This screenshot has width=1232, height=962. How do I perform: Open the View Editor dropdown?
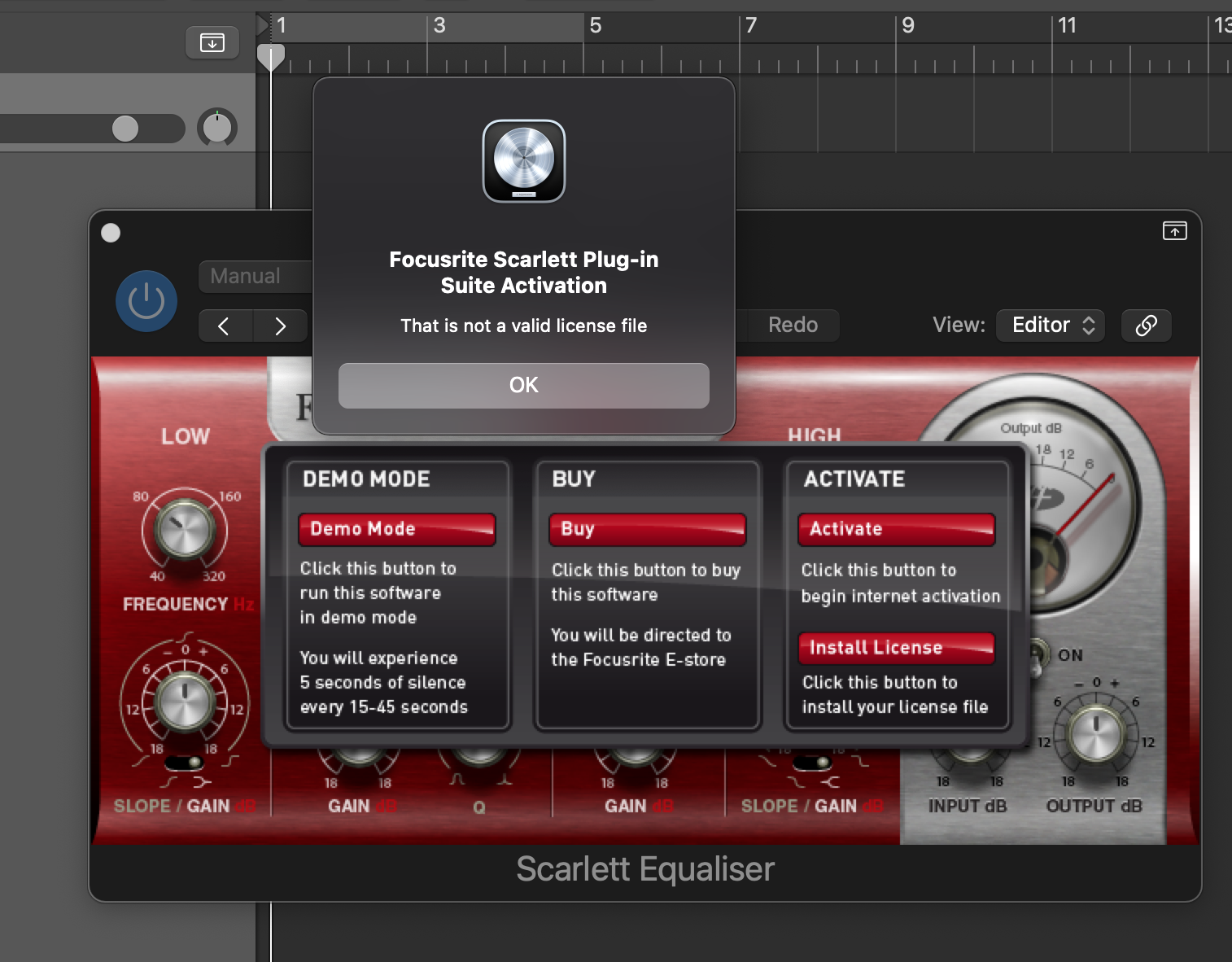coord(1051,325)
